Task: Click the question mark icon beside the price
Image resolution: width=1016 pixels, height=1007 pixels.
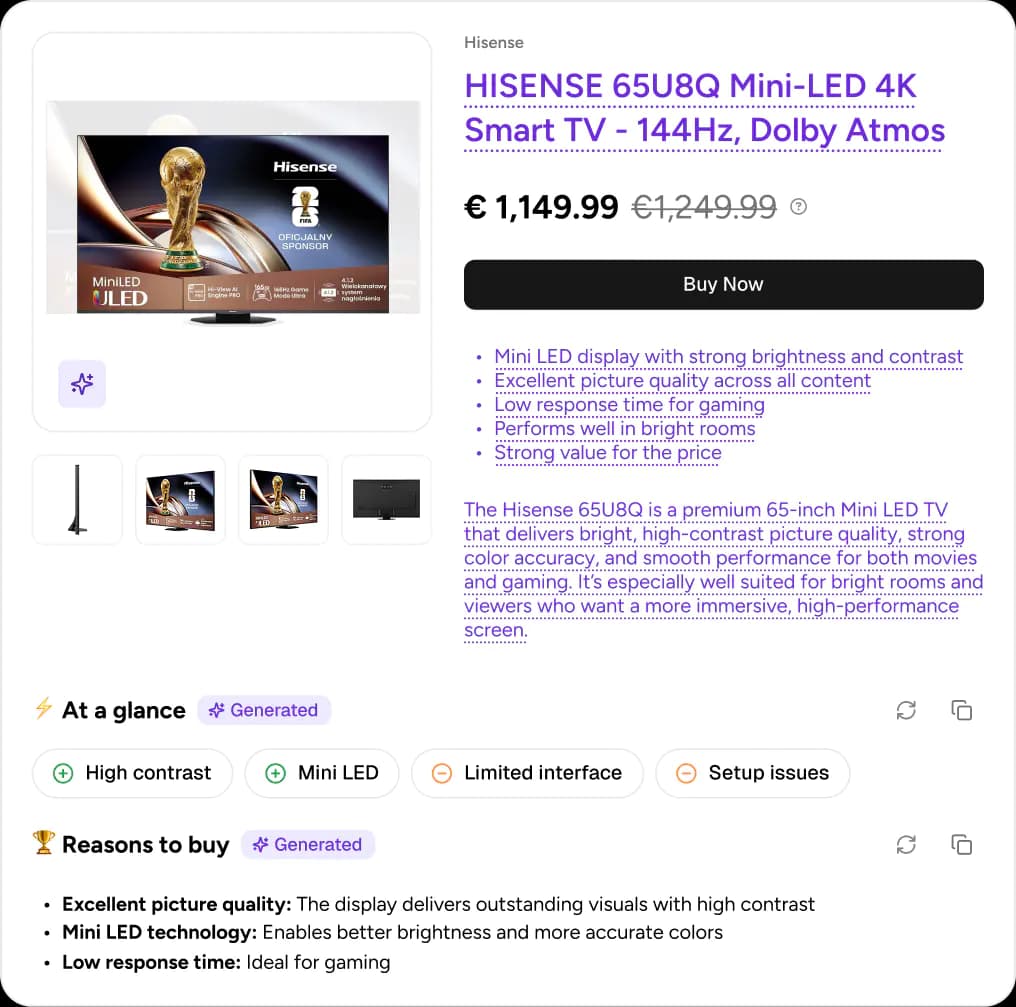Action: point(797,207)
